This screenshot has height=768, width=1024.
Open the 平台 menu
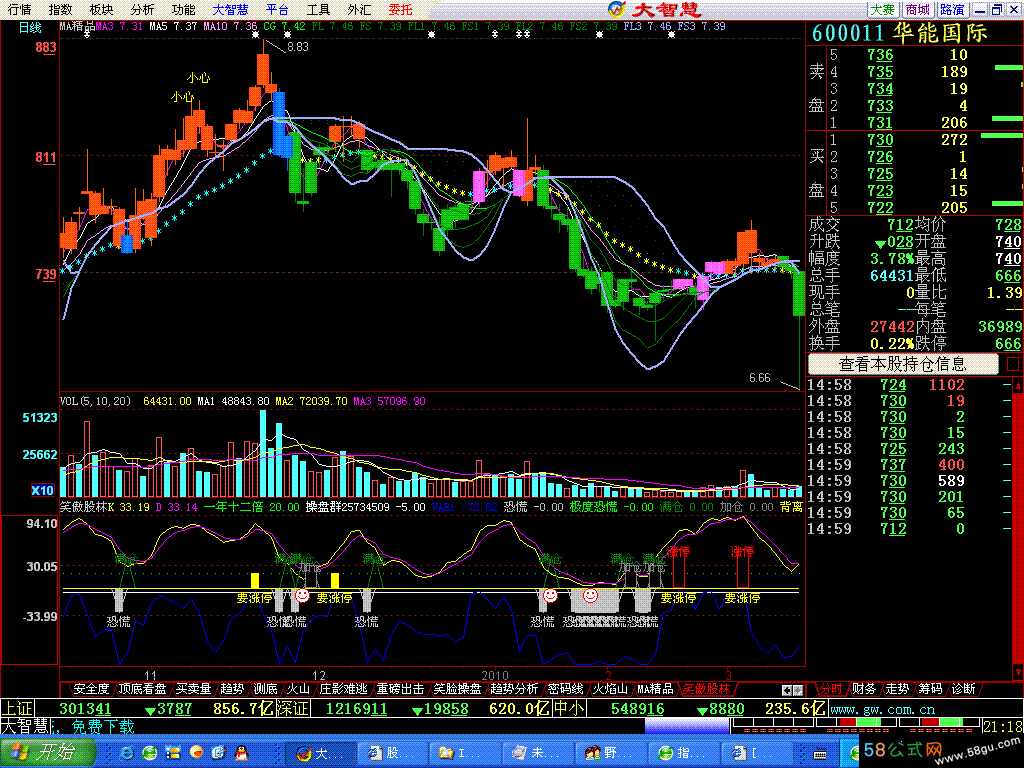[x=278, y=10]
